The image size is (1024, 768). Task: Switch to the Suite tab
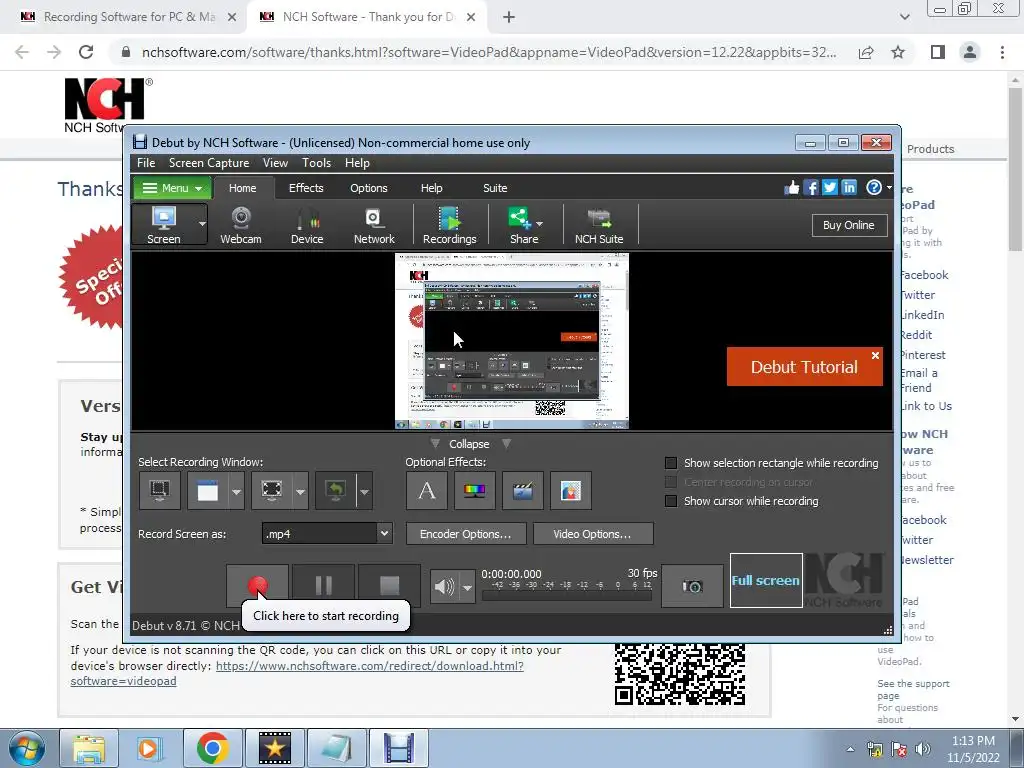pyautogui.click(x=495, y=188)
